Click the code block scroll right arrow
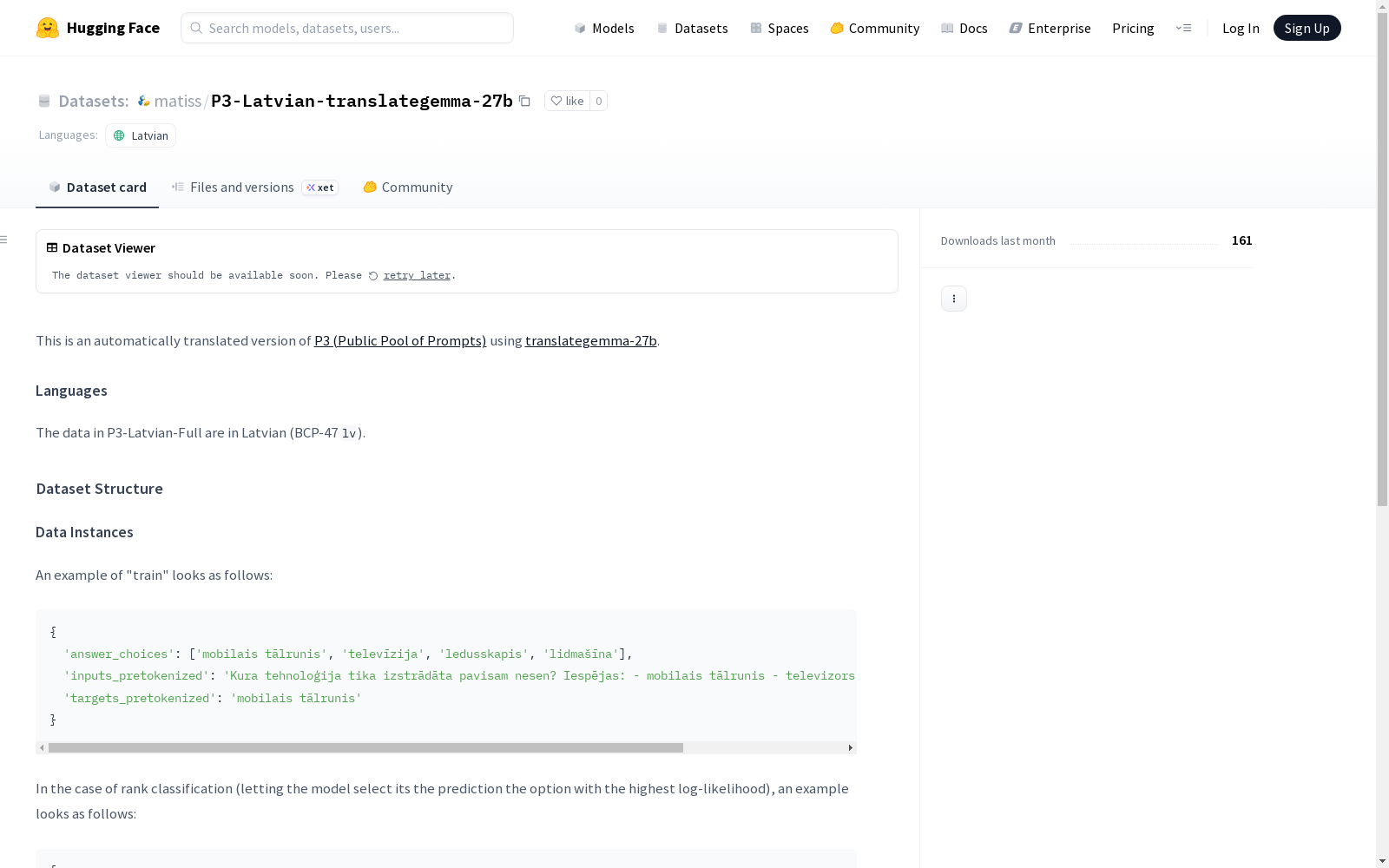 851,747
